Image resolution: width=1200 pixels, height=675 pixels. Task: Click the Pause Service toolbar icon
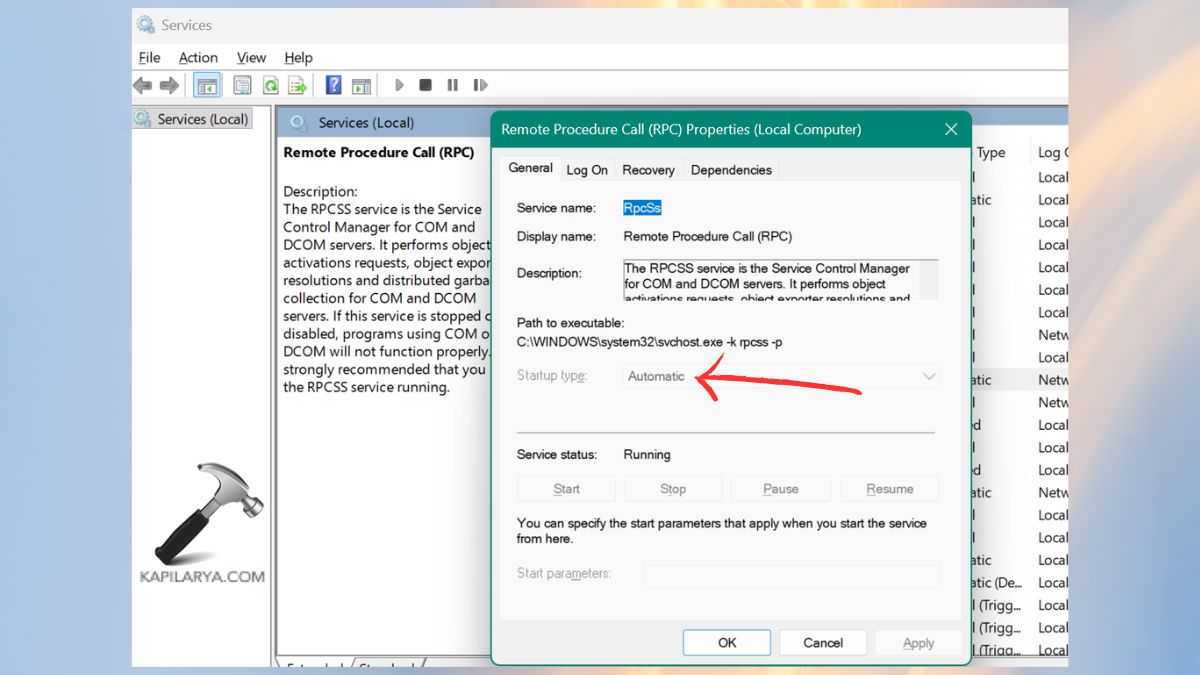point(452,84)
